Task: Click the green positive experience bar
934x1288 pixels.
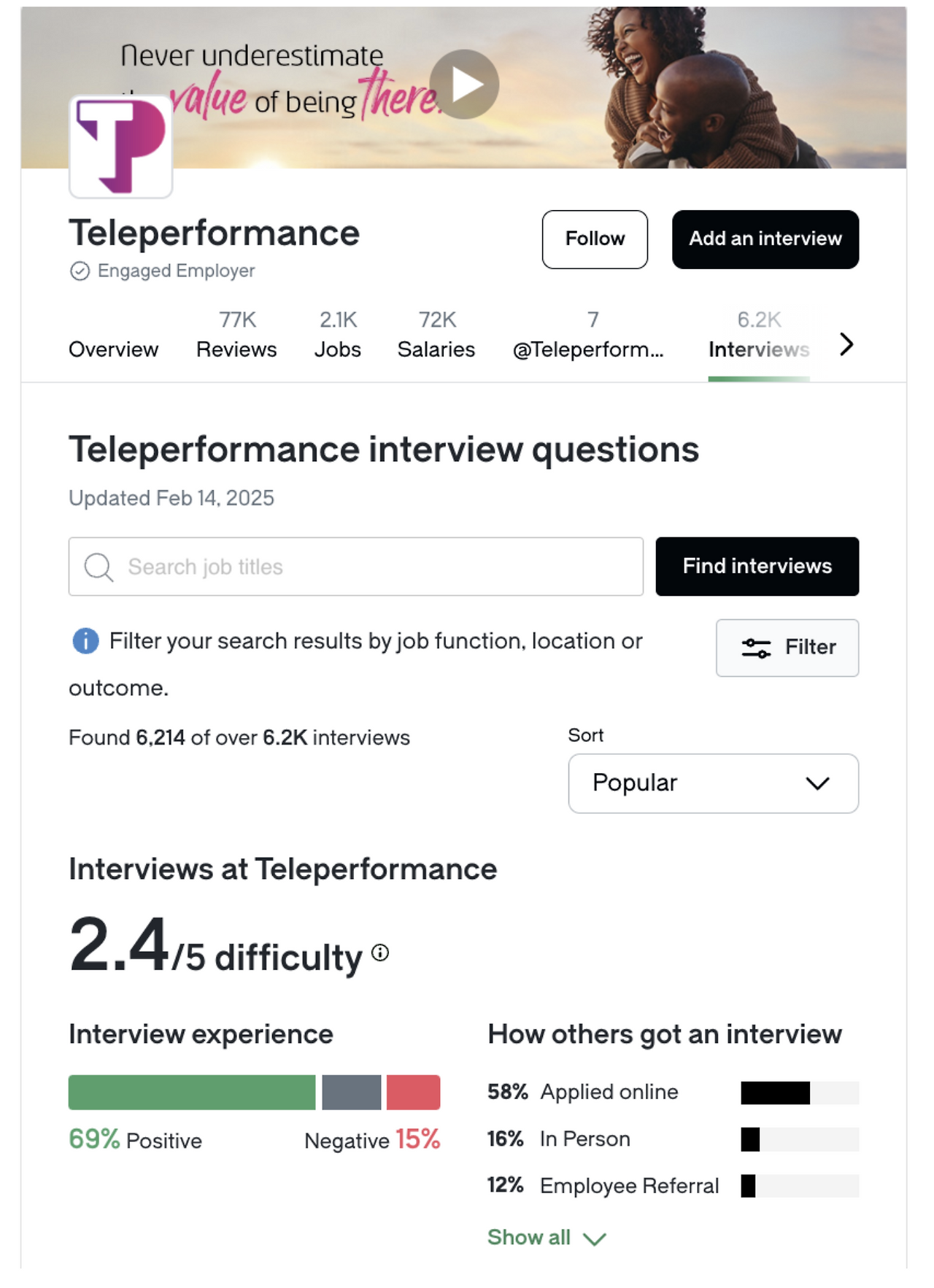Action: (x=192, y=1093)
